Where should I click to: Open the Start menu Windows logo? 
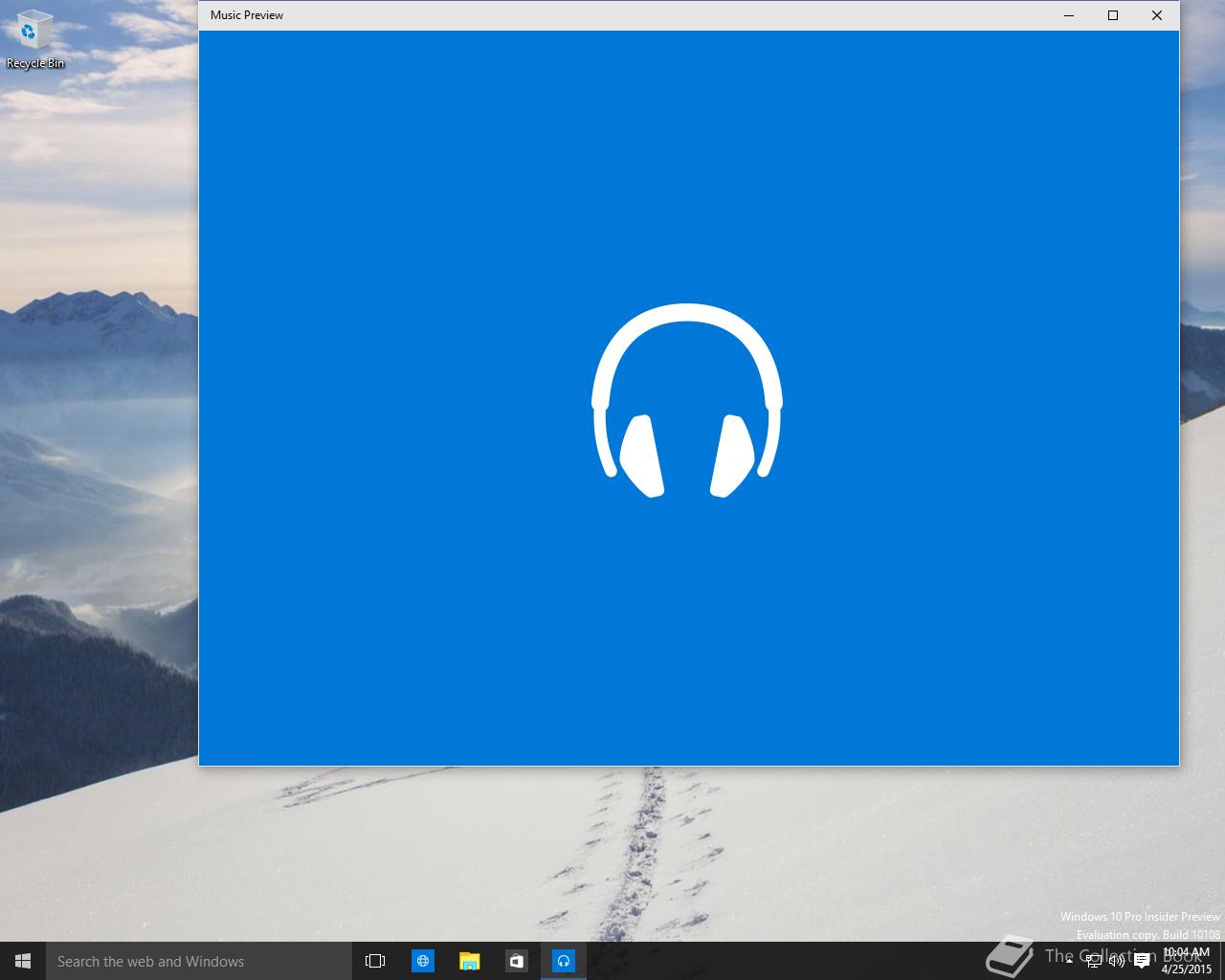[x=23, y=961]
